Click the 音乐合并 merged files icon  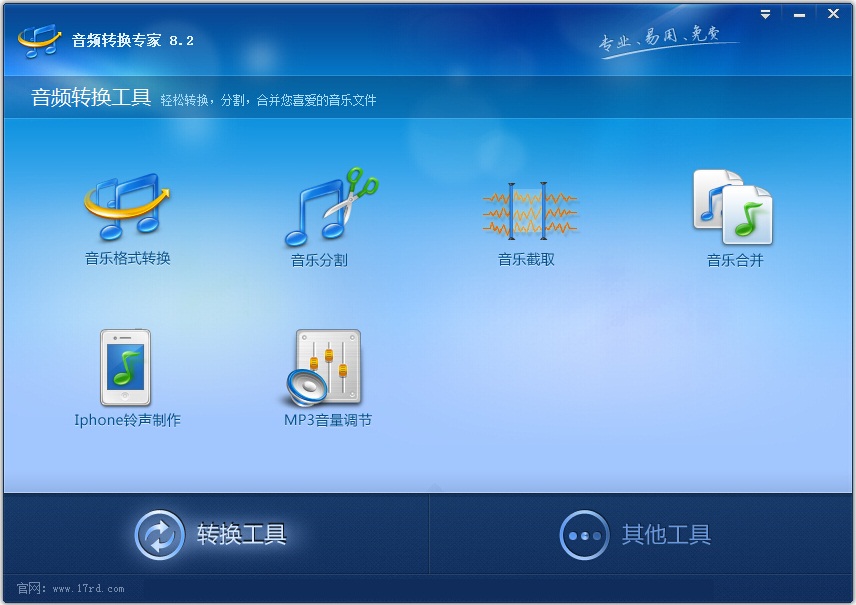click(733, 207)
